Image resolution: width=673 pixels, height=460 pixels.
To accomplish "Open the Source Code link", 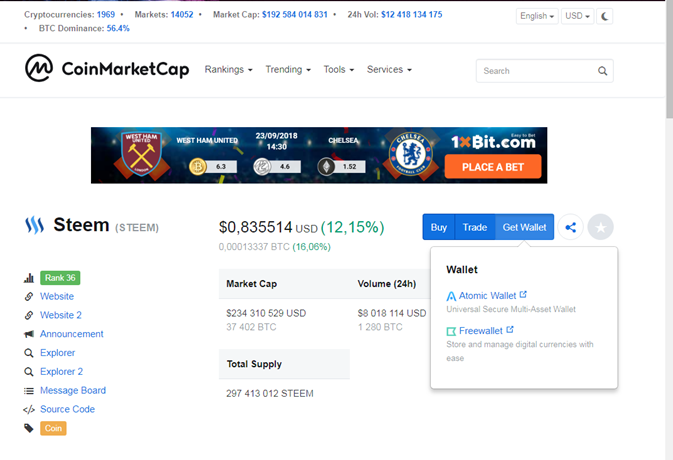I will point(67,409).
